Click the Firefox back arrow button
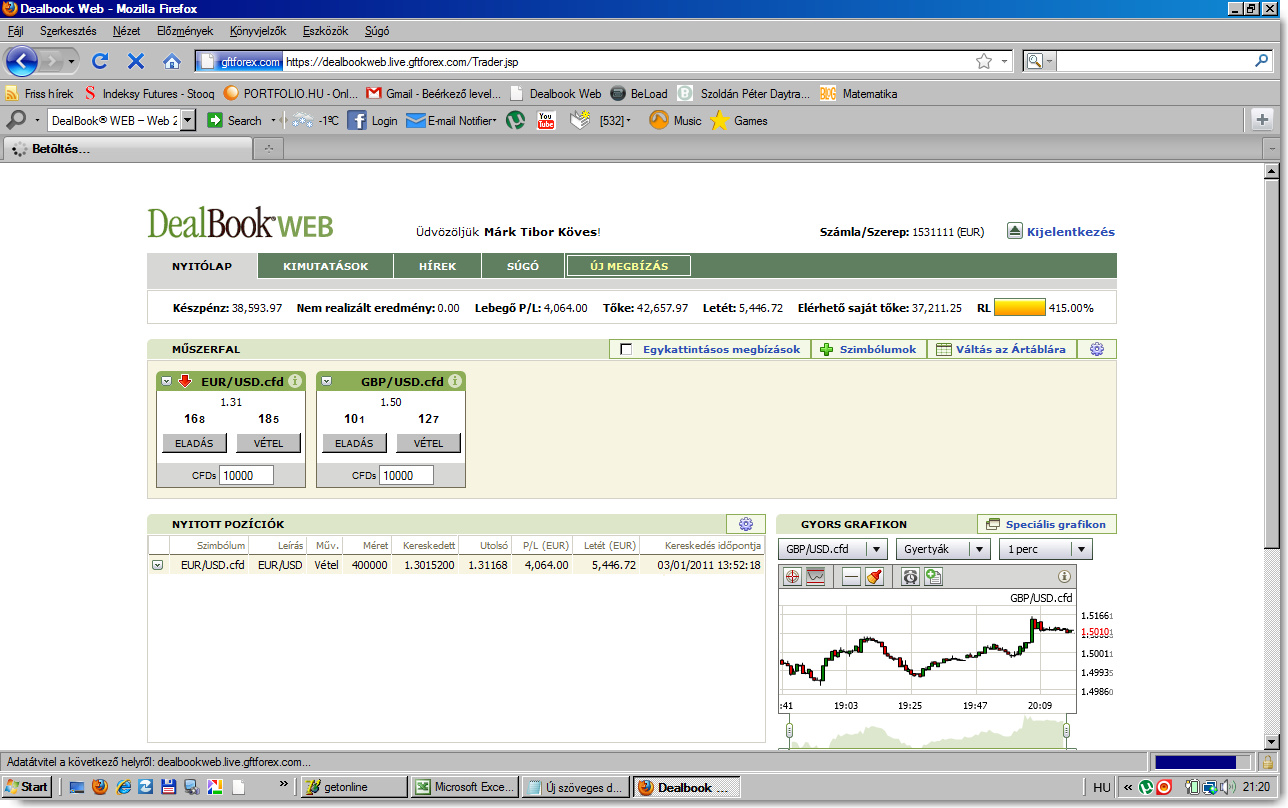The height and width of the screenshot is (808, 1288). [21, 61]
